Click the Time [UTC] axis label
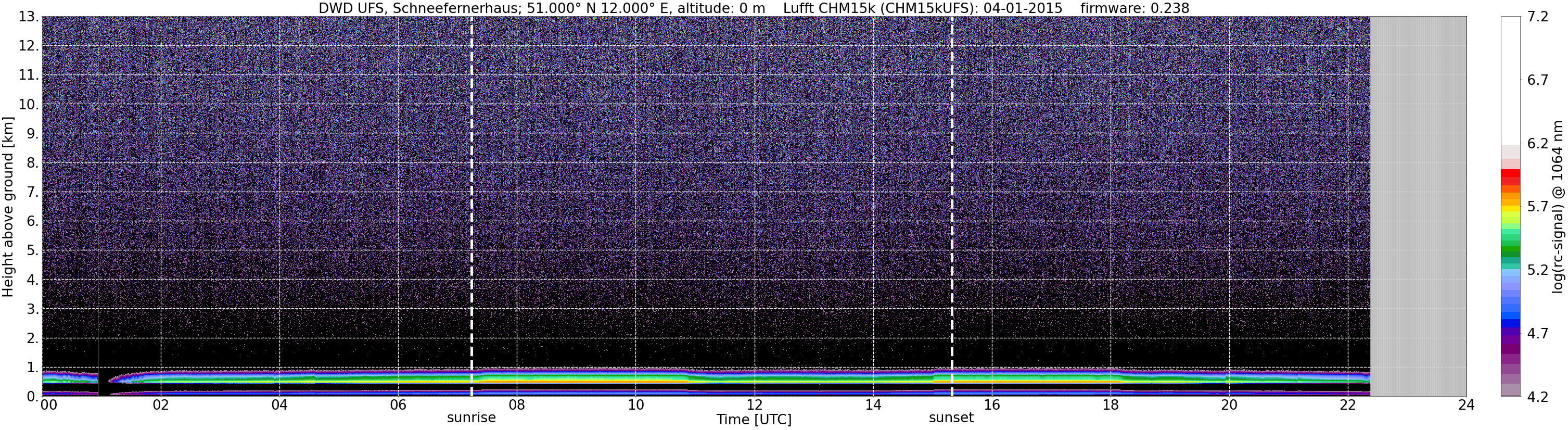 [x=754, y=420]
